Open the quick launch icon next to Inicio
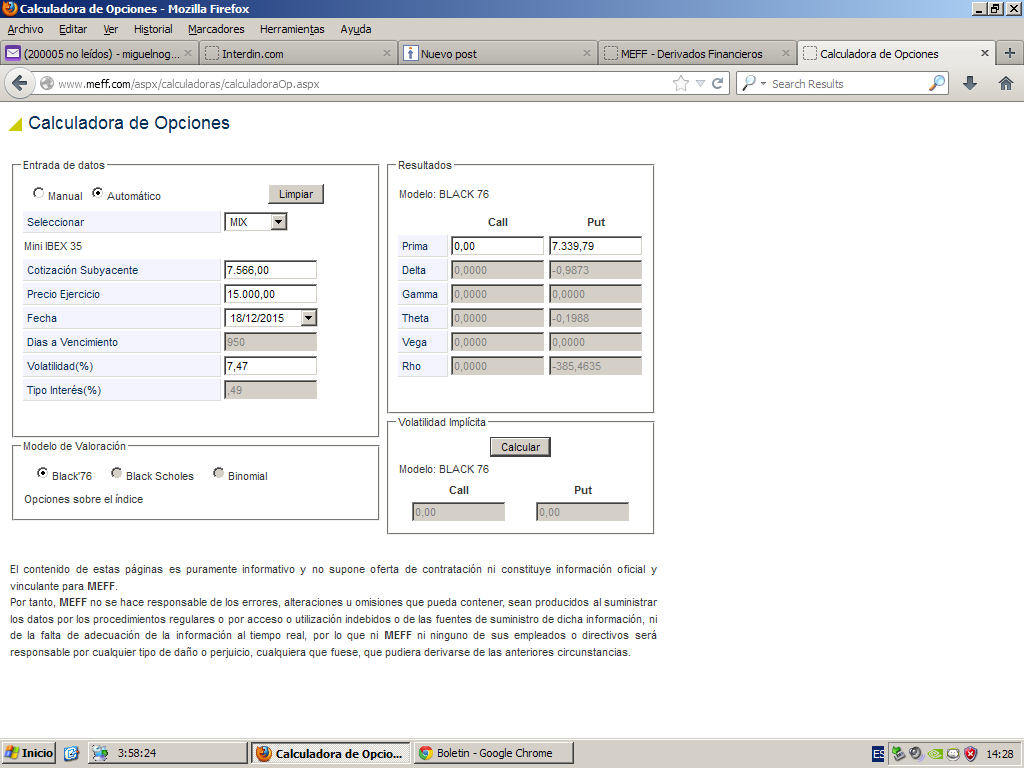This screenshot has height=768, width=1024. pos(71,753)
